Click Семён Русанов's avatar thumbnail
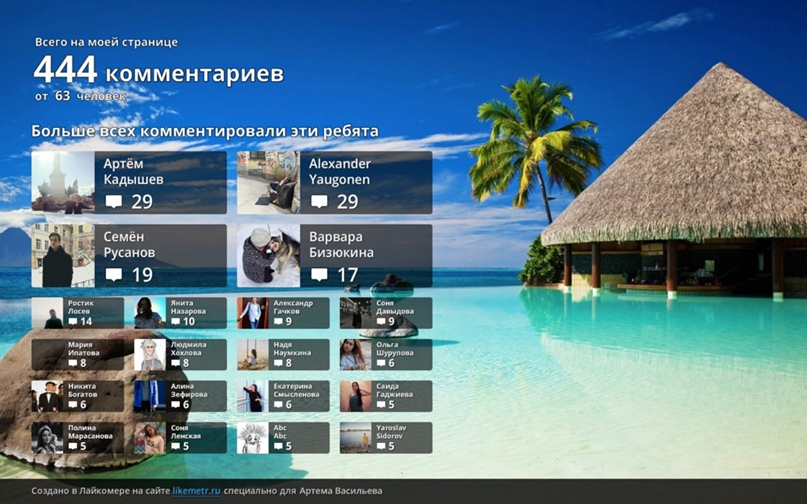 tap(63, 256)
